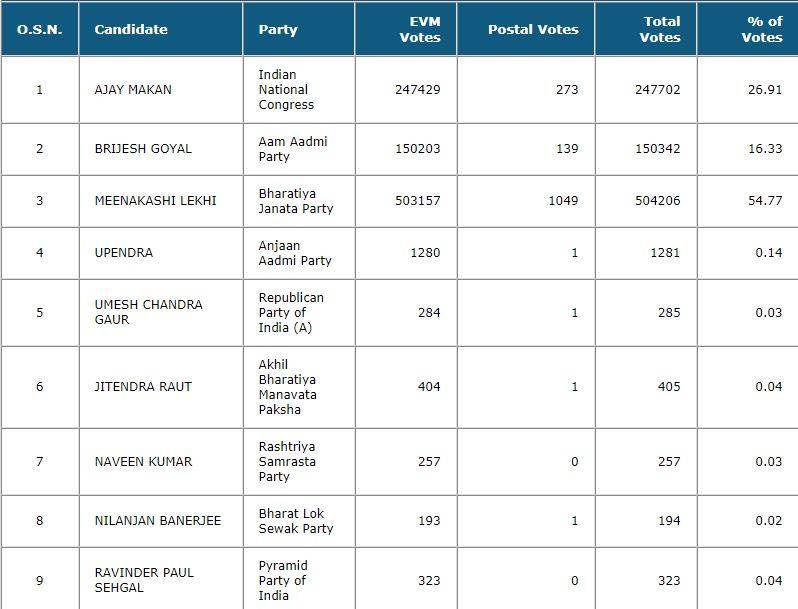Click the O.S.N. column header

(40, 29)
